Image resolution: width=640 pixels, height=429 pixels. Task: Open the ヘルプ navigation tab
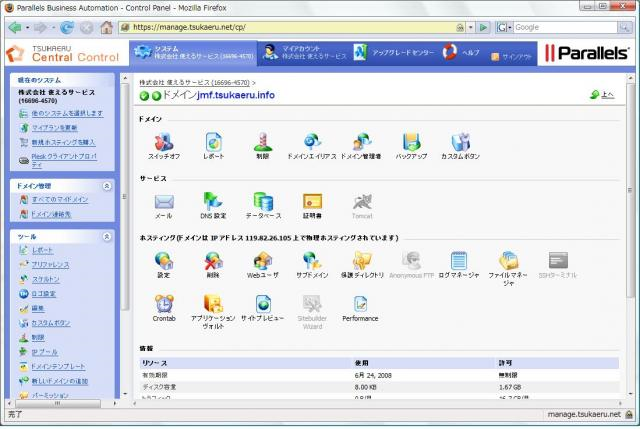(461, 53)
